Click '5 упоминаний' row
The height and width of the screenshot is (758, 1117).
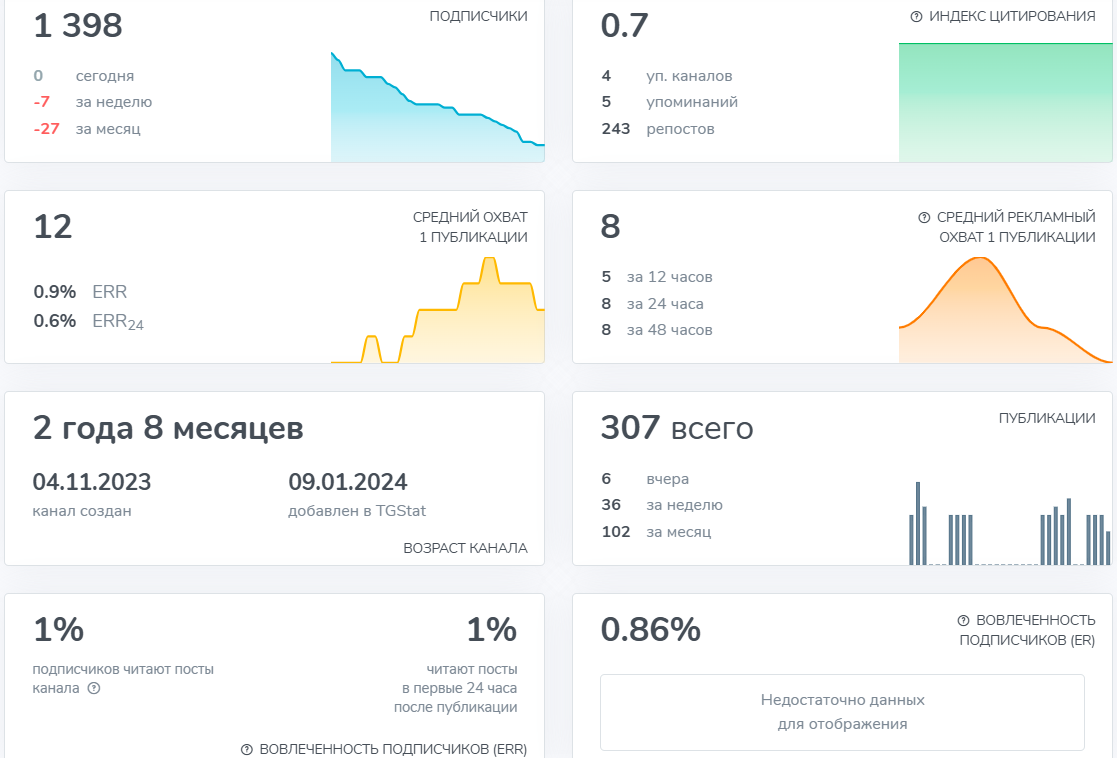[x=670, y=103]
